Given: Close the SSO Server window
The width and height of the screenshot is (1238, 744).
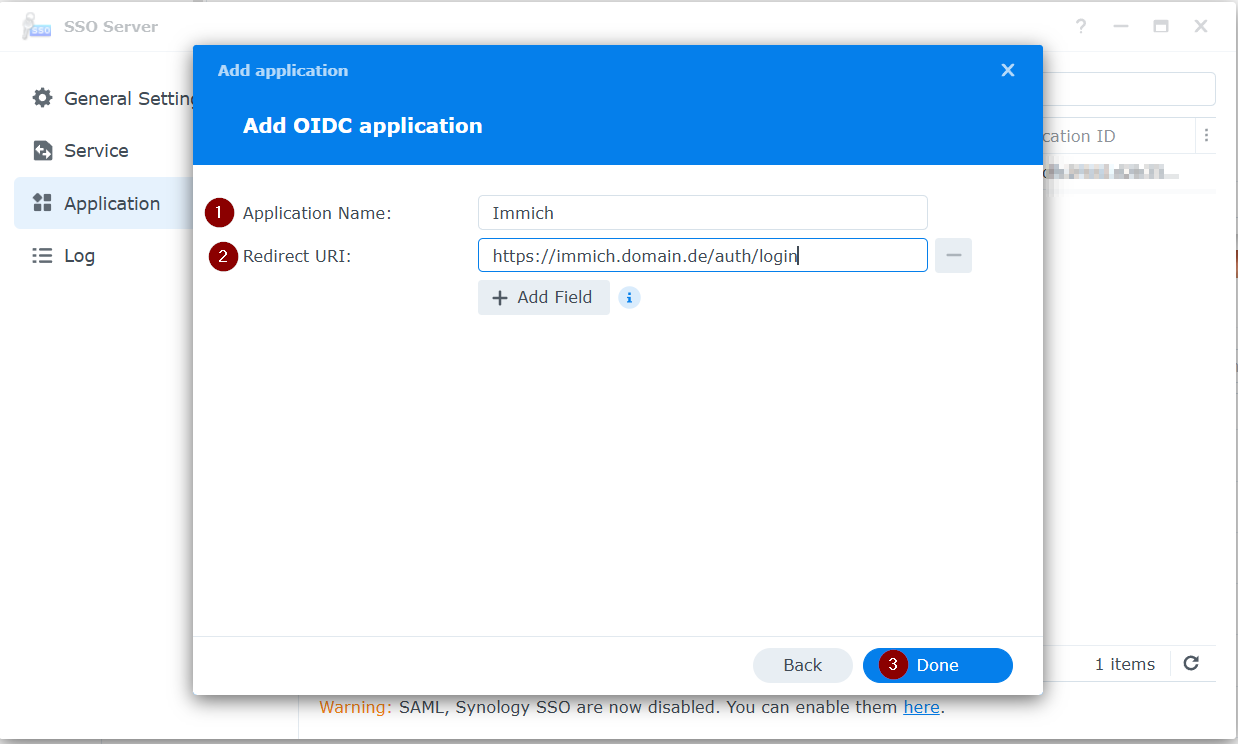Looking at the screenshot, I should [x=1201, y=27].
